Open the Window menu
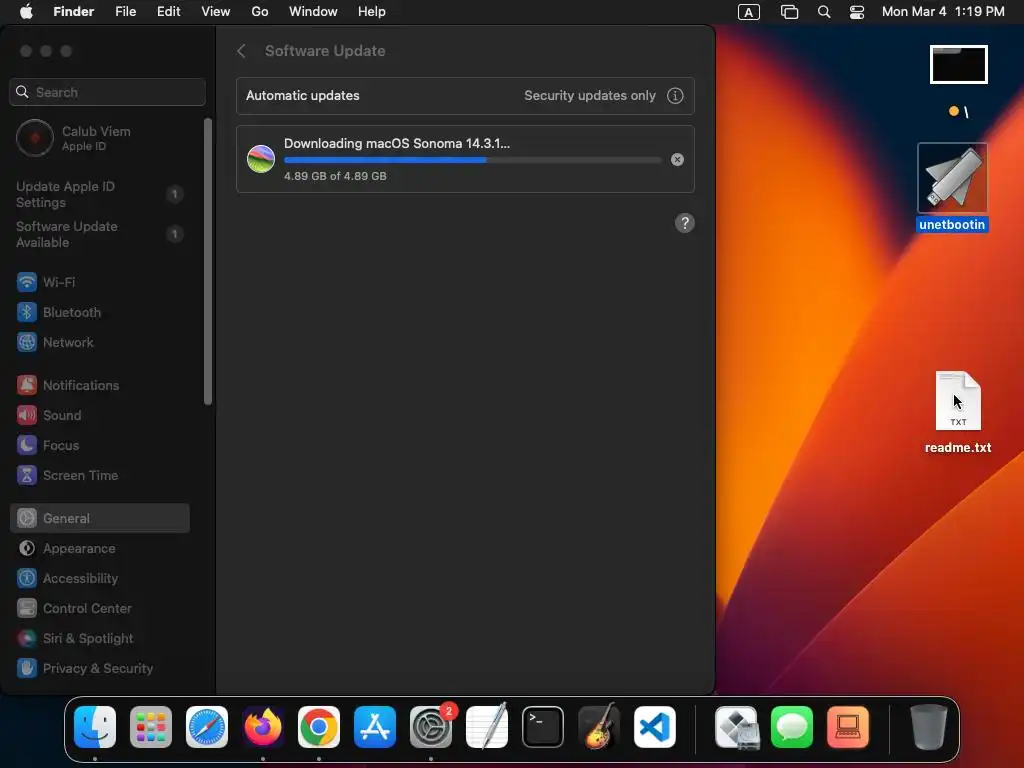 click(313, 12)
